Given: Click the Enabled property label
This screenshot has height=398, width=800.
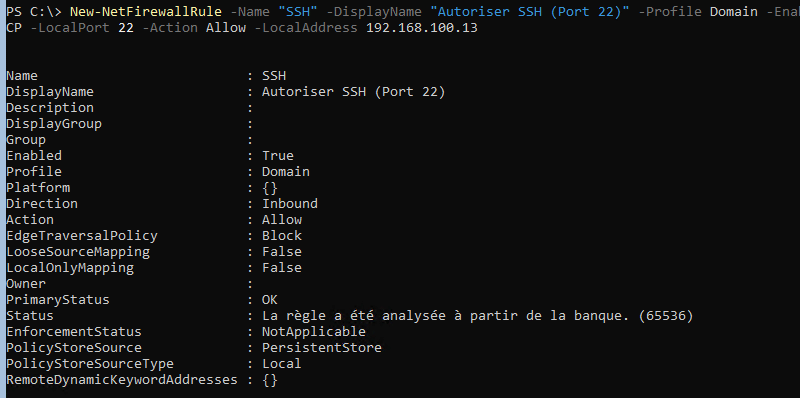Looking at the screenshot, I should (x=34, y=156).
